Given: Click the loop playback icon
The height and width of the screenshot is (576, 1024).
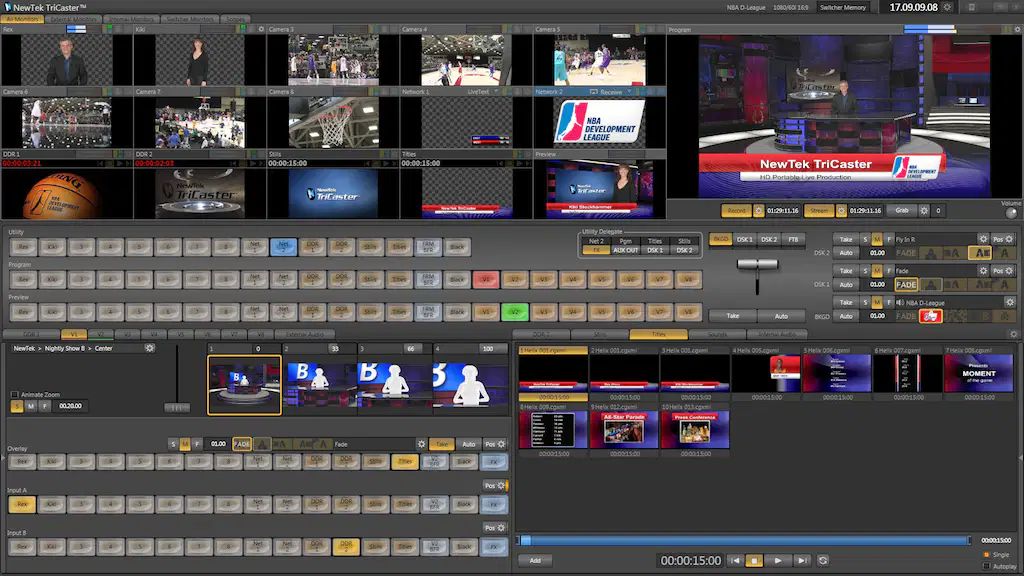Looking at the screenshot, I should pyautogui.click(x=823, y=560).
